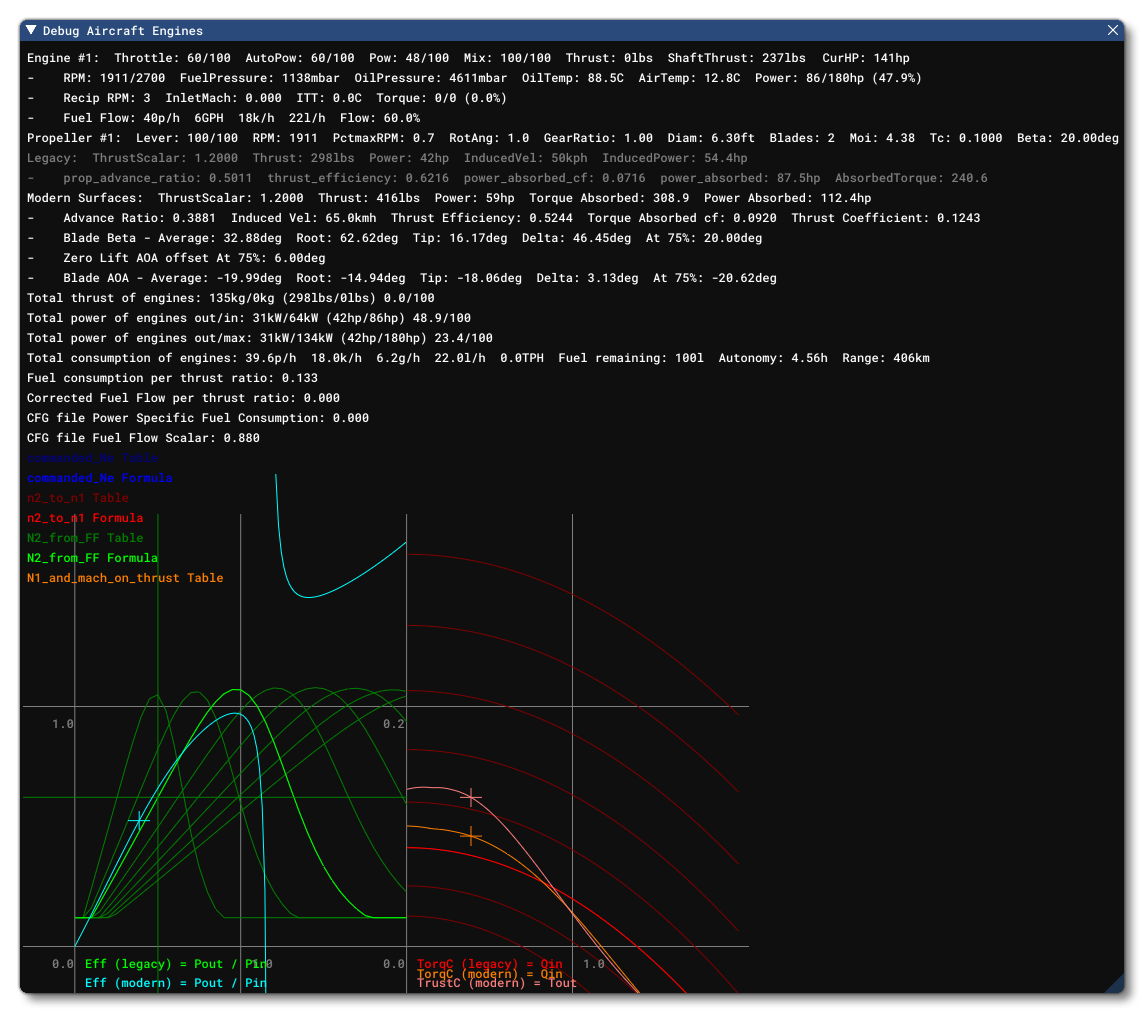Select the commanded_Ne Formula legend entry
The image size is (1144, 1013).
coord(99,478)
